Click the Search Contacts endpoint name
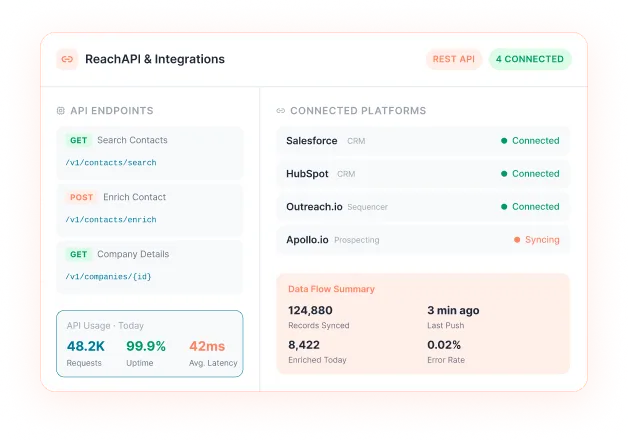The height and width of the screenshot is (440, 628). tap(132, 140)
